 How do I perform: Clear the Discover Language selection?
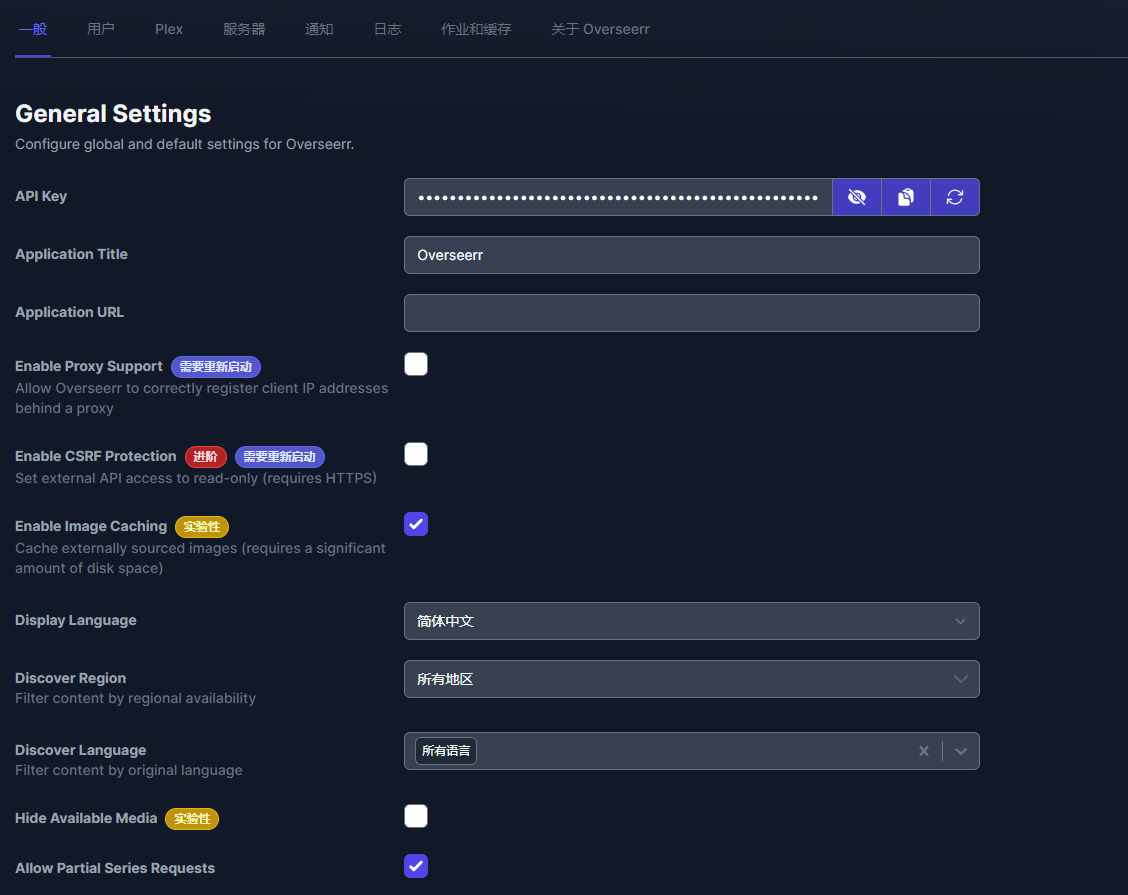[x=924, y=751]
